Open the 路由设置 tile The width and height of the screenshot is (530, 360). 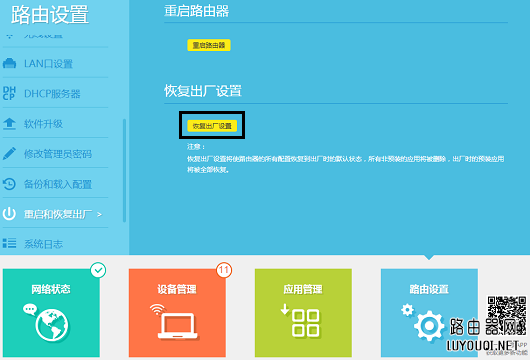429,313
